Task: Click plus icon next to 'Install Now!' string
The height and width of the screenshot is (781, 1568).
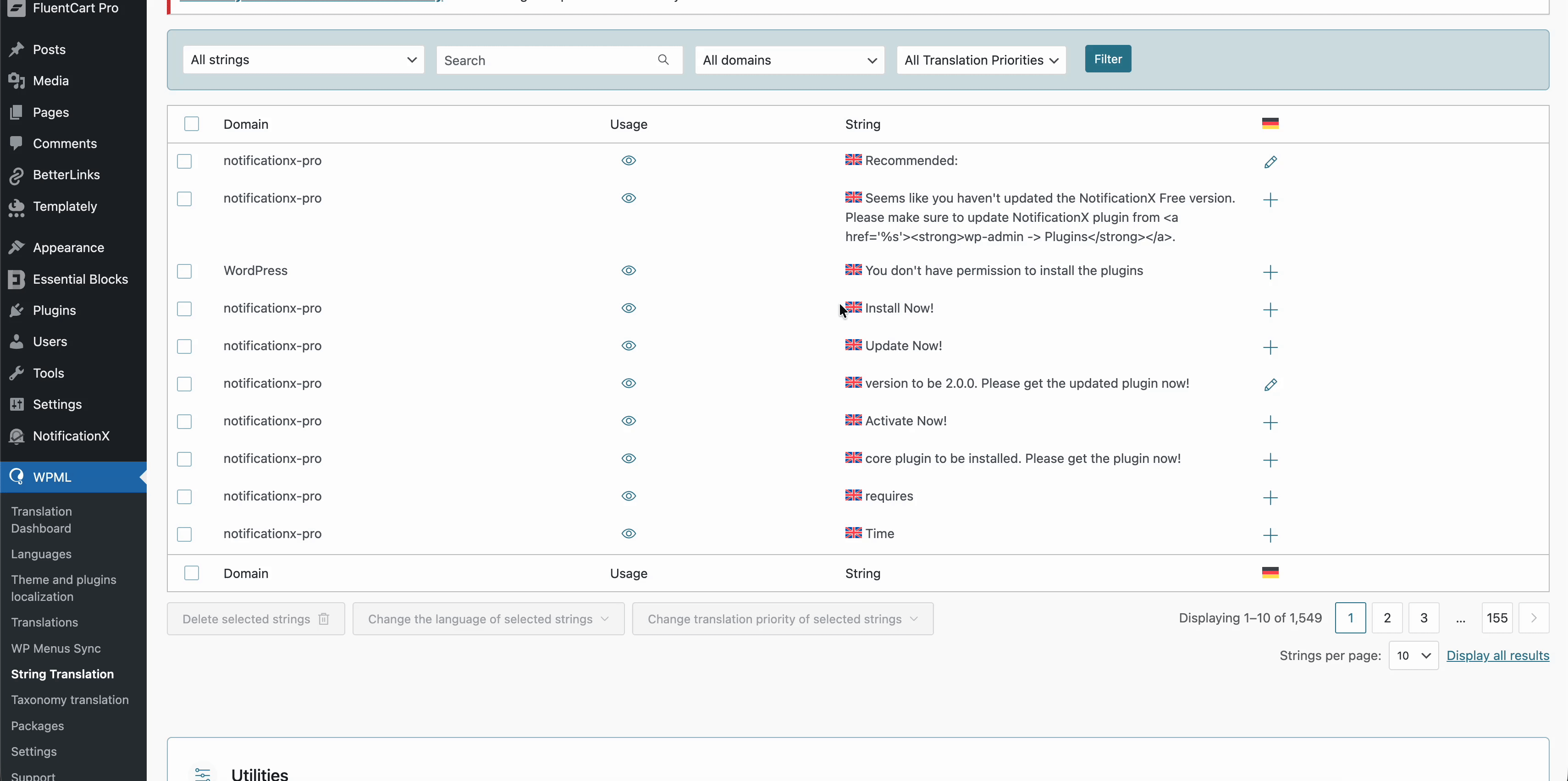Action: pos(1270,310)
